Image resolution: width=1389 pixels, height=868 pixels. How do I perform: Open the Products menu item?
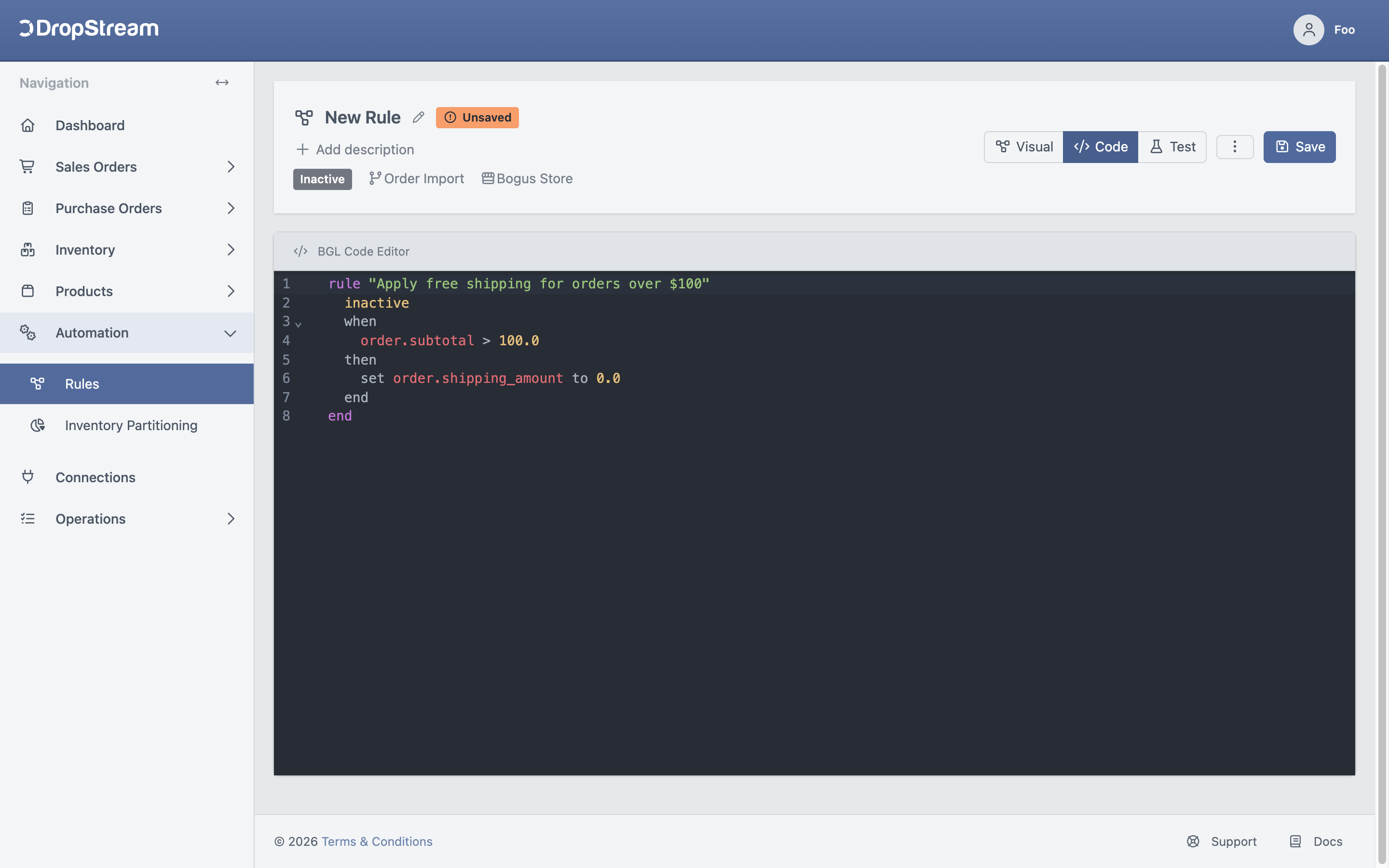coord(84,291)
